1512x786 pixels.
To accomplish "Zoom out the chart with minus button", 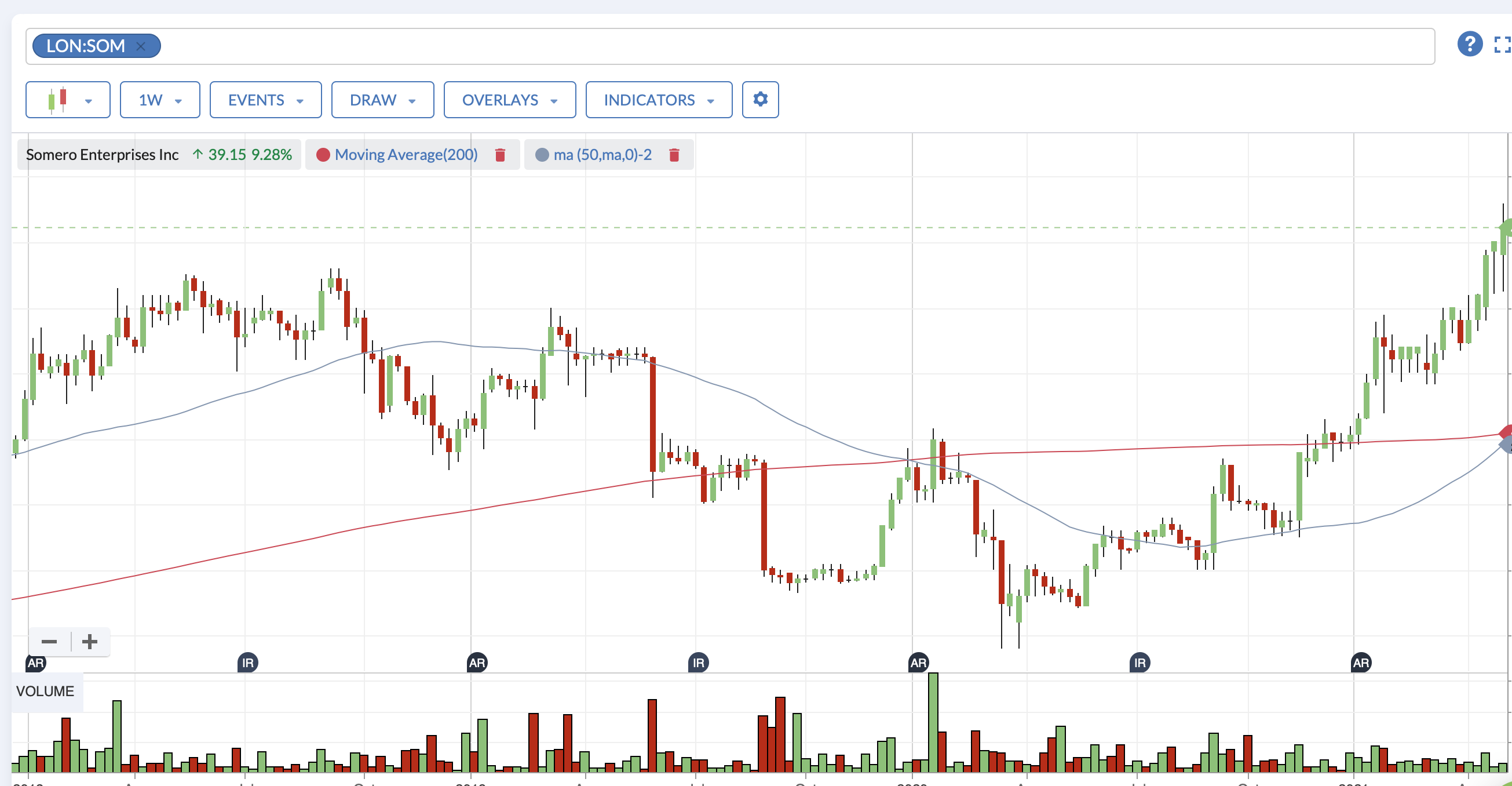I will [x=49, y=642].
